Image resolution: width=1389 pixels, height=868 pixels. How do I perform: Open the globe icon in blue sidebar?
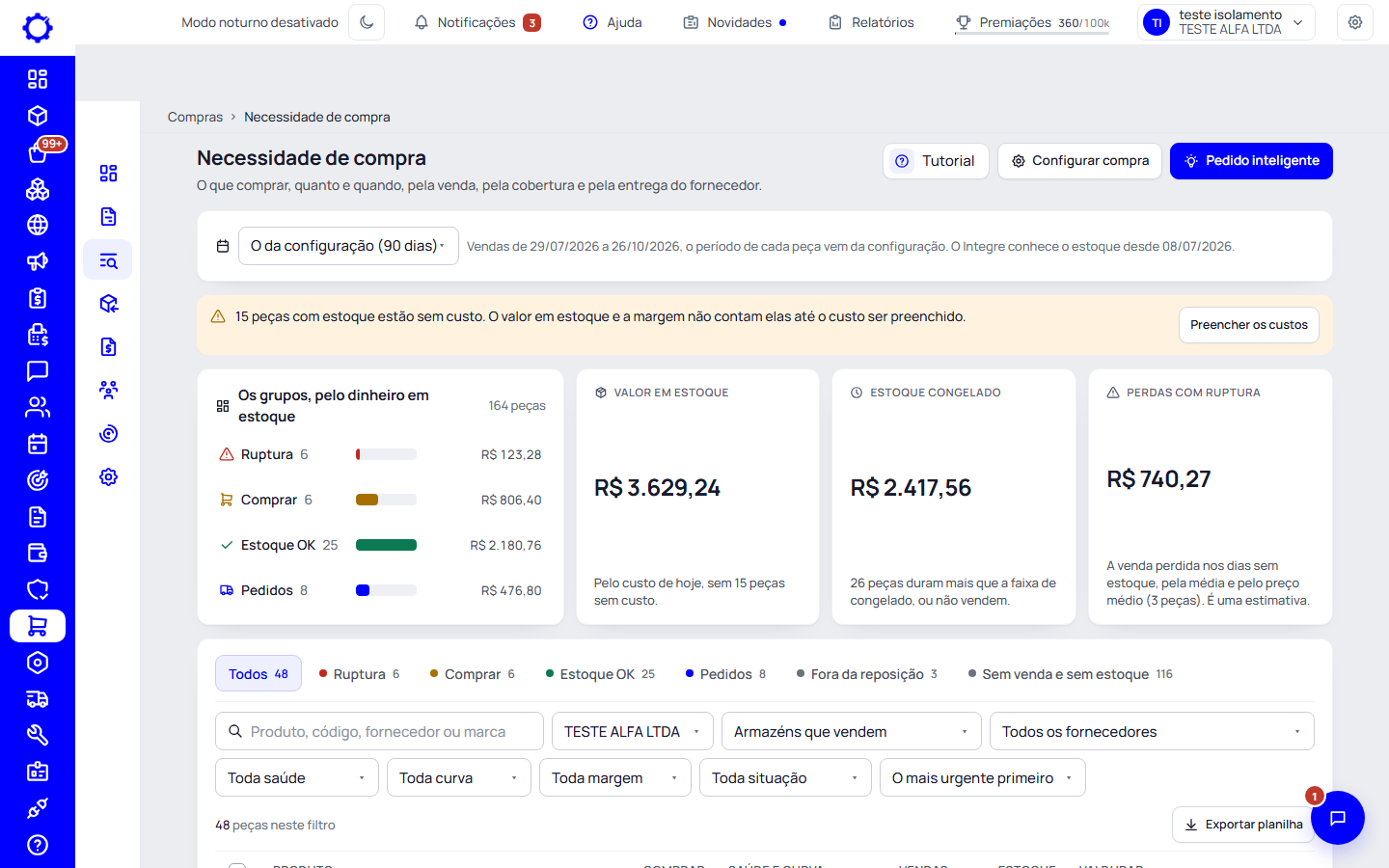click(x=38, y=225)
